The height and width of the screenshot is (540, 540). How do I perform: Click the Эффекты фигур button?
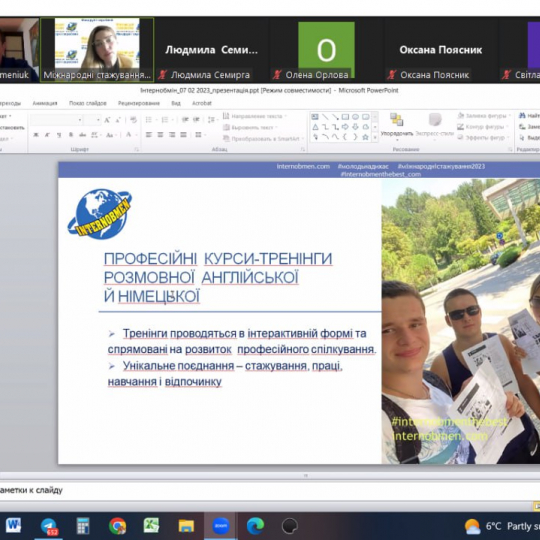482,137
